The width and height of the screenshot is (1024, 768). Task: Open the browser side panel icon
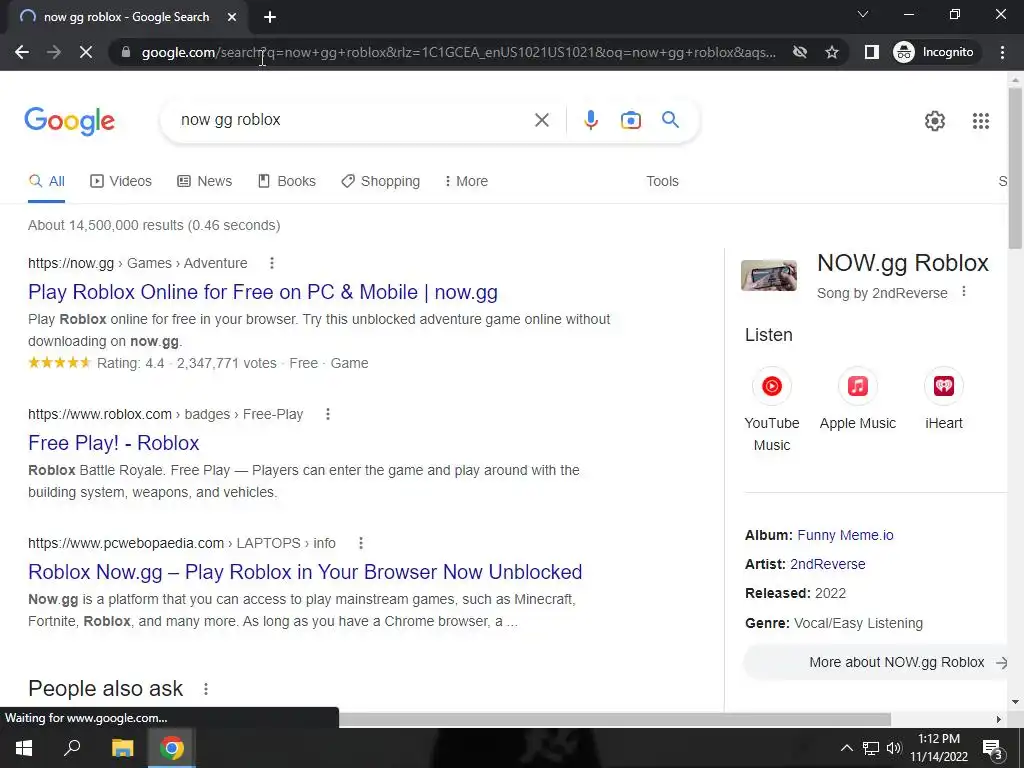coord(871,52)
